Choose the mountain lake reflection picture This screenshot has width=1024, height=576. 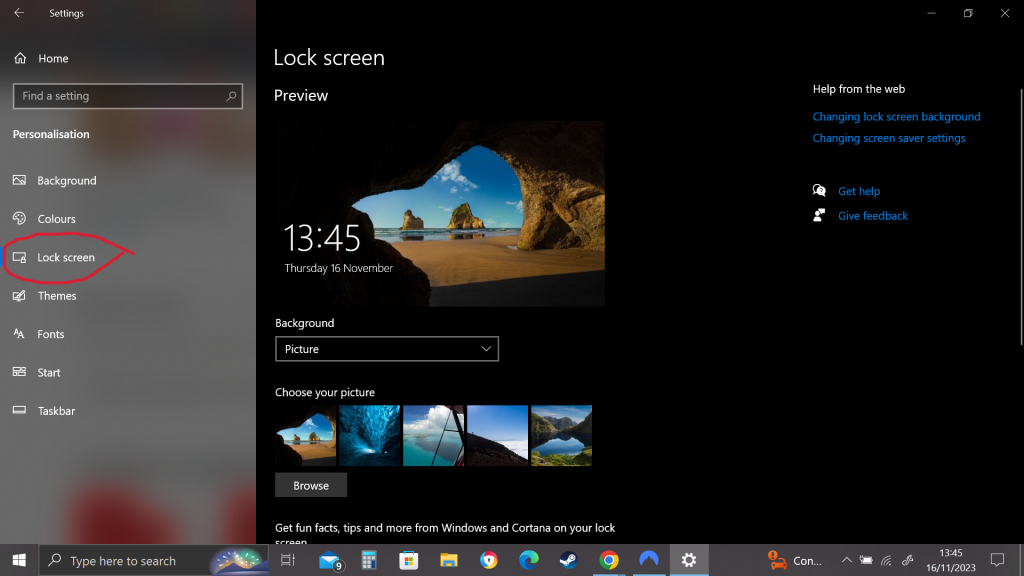(561, 435)
